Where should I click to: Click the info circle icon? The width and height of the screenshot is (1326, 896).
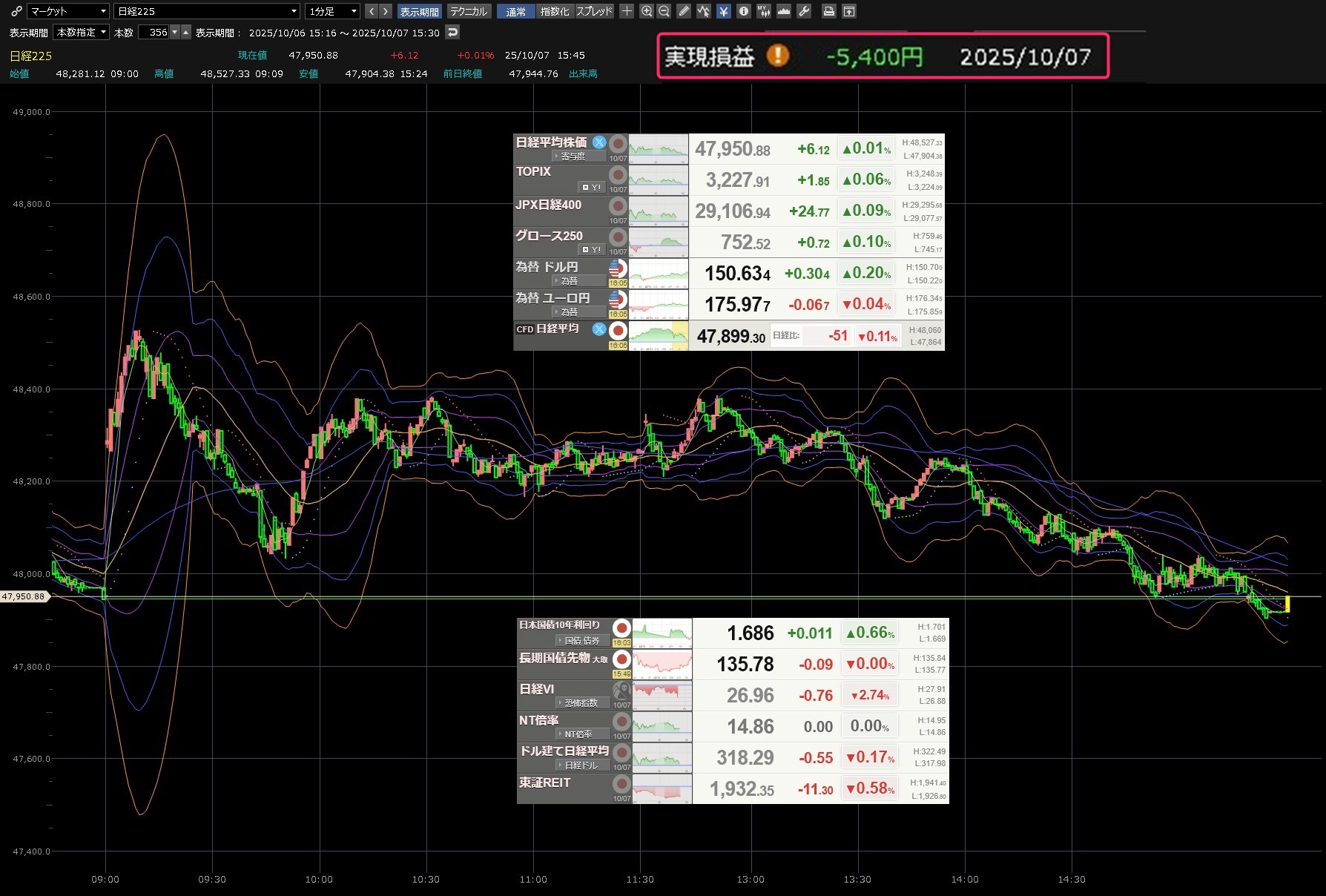[744, 11]
